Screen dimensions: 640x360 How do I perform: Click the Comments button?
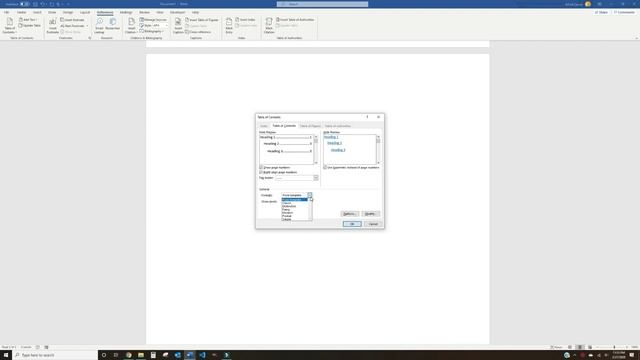pyautogui.click(x=624, y=12)
